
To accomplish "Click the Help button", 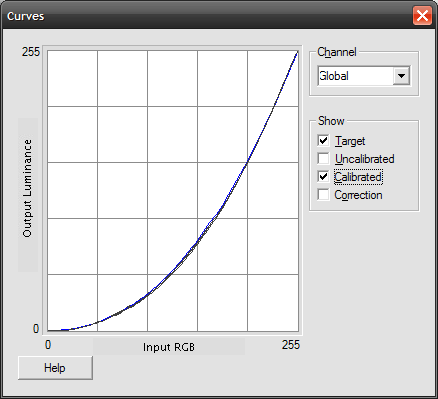I will tap(55, 368).
